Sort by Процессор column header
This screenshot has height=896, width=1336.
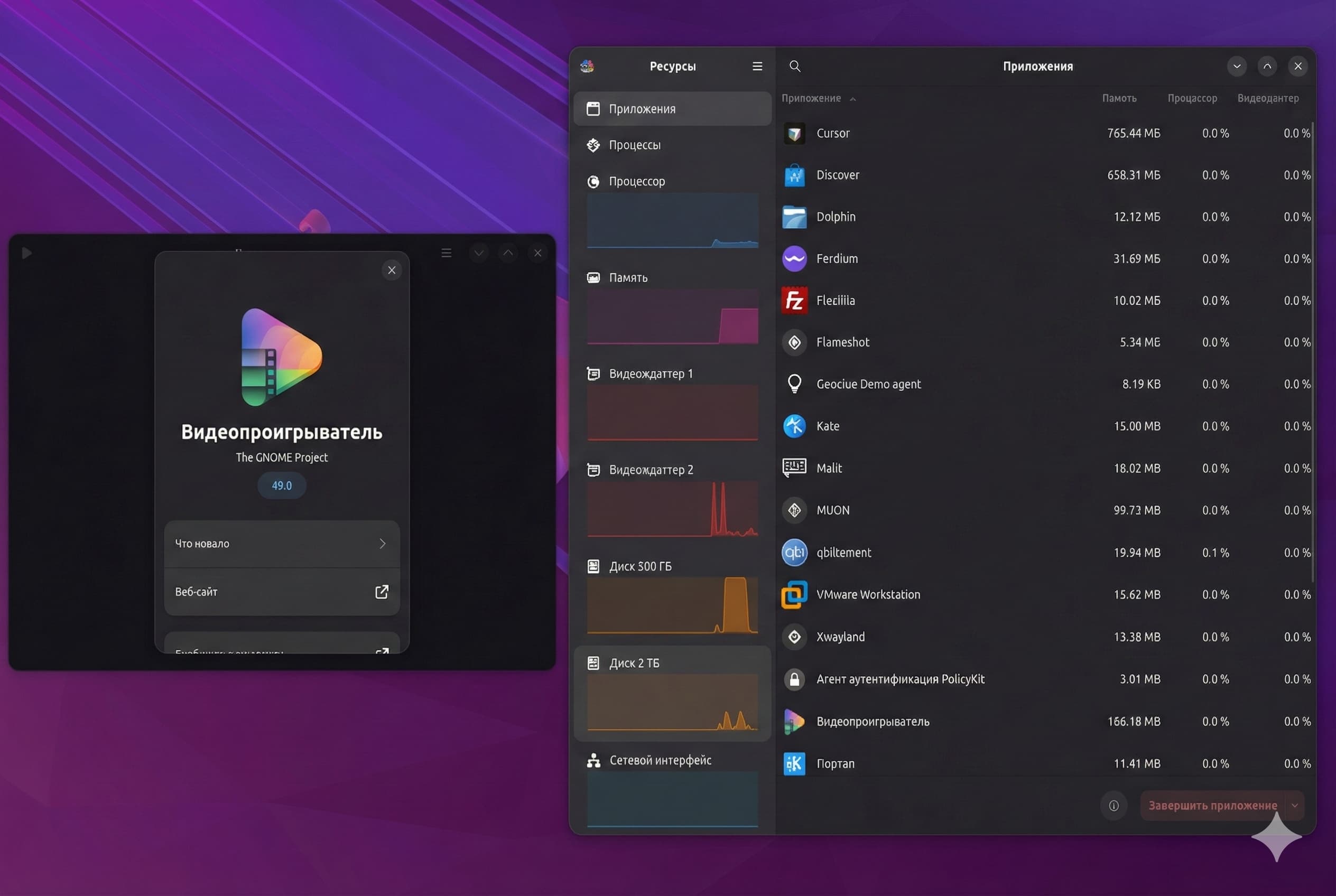[x=1192, y=98]
